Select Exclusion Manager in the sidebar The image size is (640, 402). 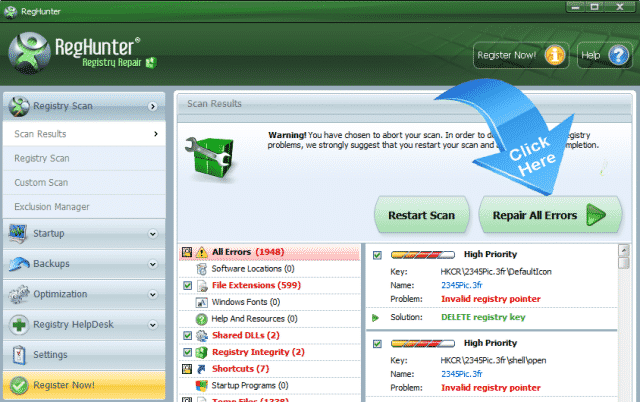click(51, 207)
